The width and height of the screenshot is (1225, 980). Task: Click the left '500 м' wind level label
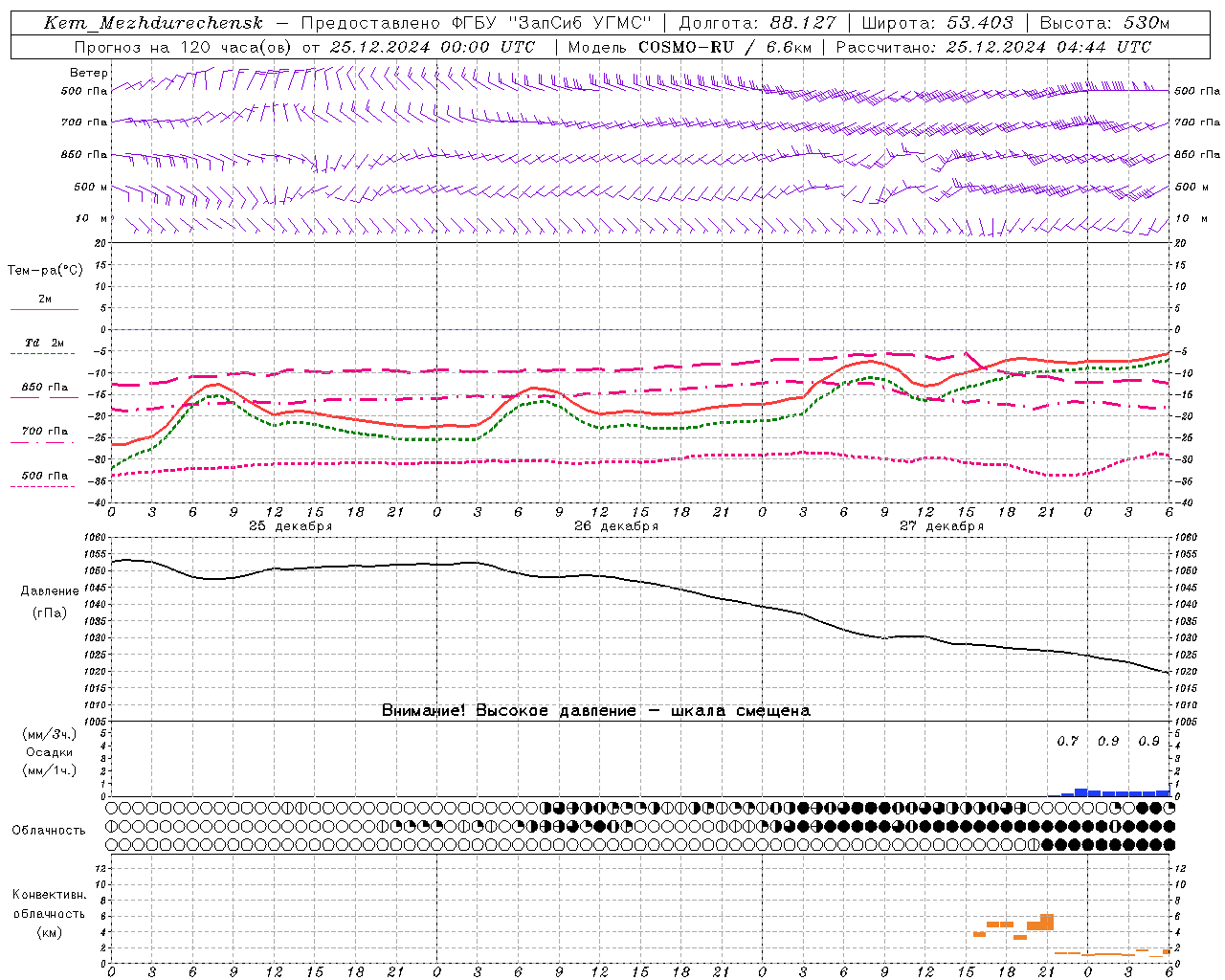91,187
